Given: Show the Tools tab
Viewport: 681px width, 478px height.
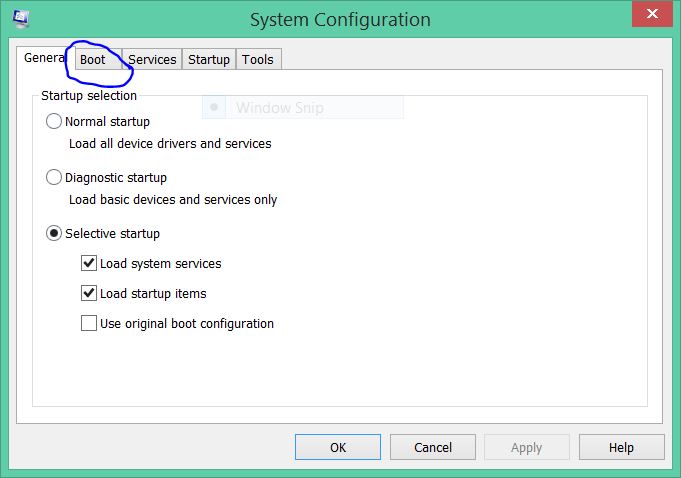Looking at the screenshot, I should [257, 60].
